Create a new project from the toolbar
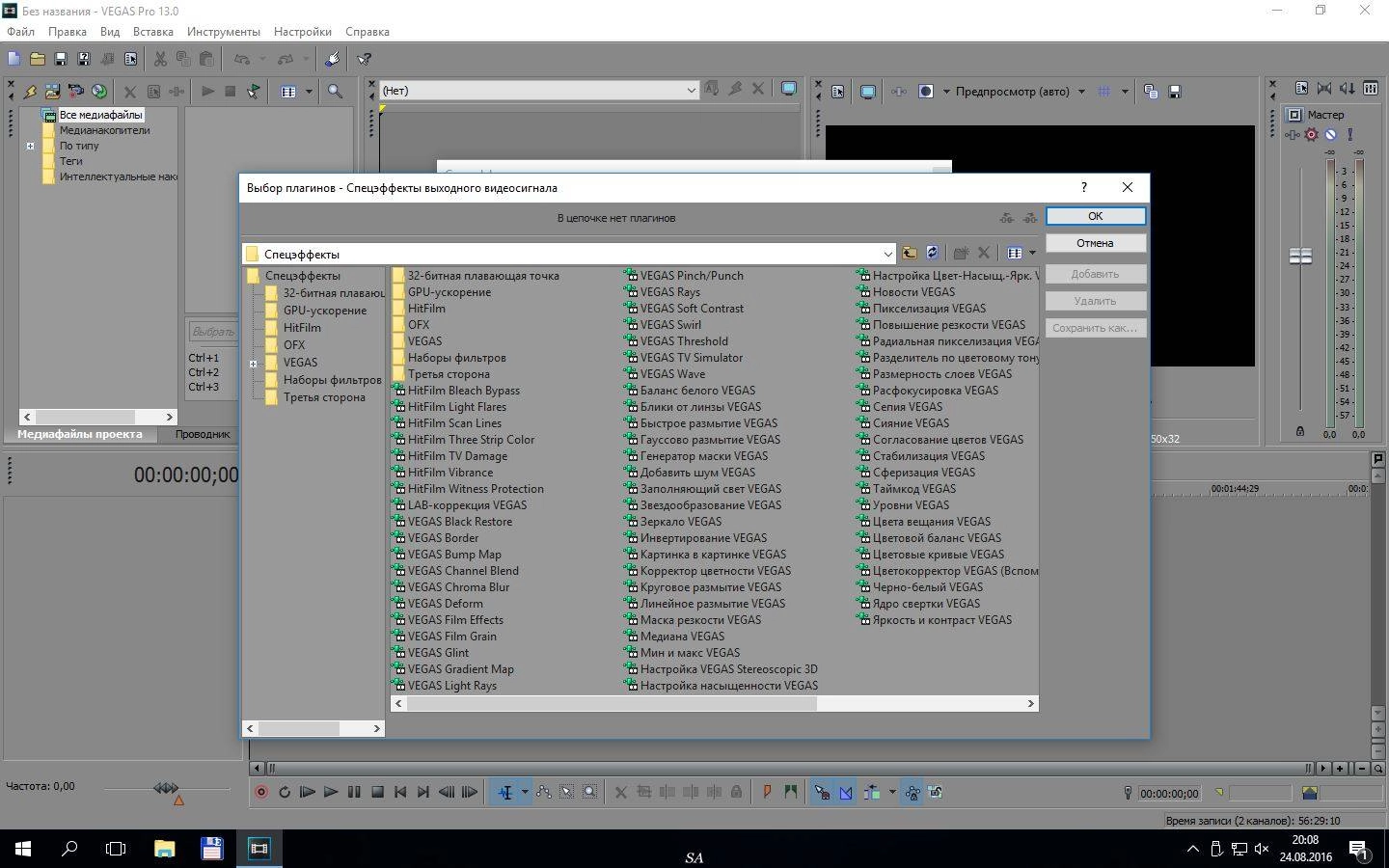Screen dimensions: 1389x868 14,59
